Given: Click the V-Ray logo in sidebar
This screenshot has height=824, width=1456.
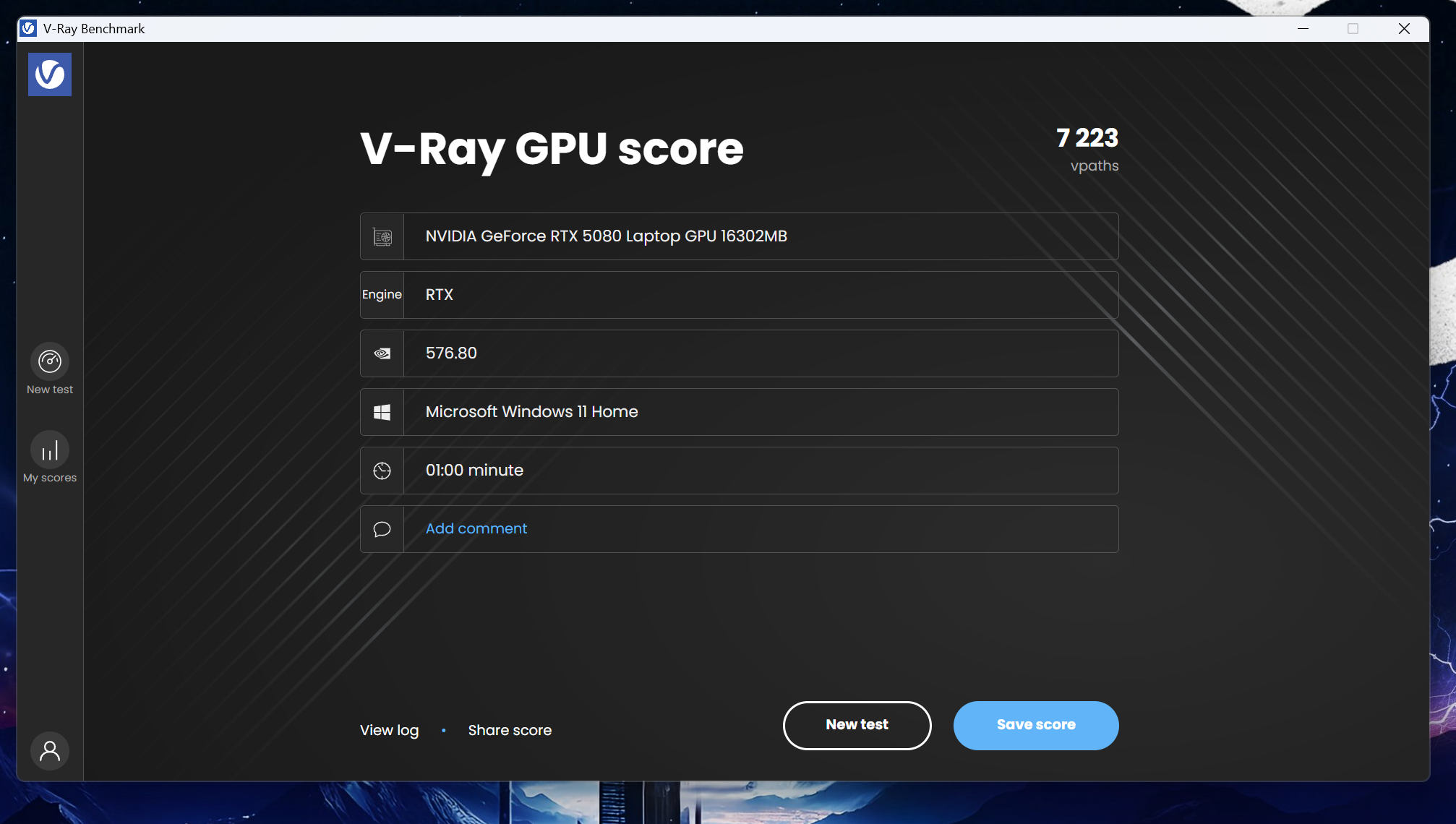Looking at the screenshot, I should (x=50, y=74).
